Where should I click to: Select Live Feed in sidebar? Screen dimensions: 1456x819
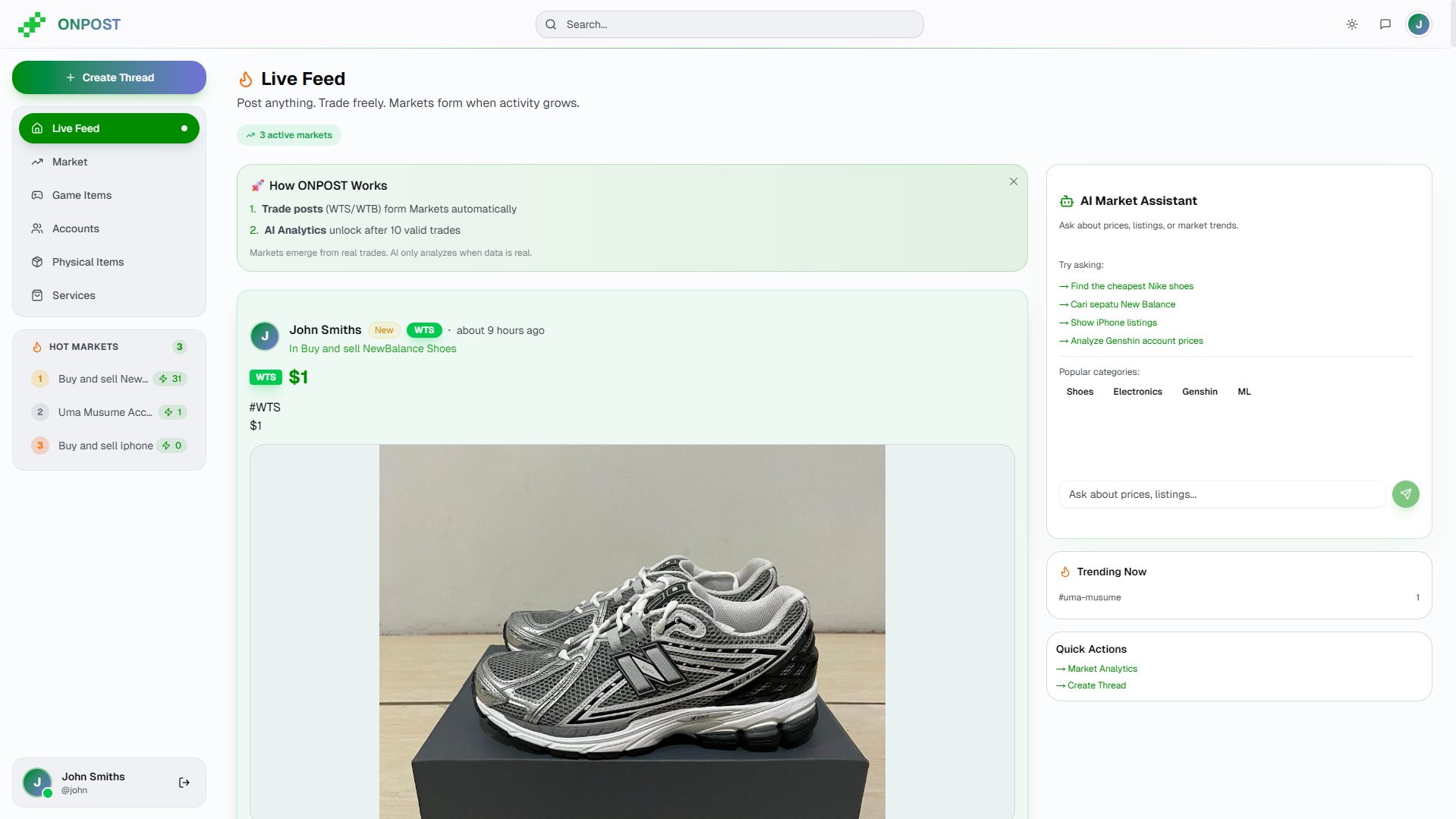tap(109, 128)
